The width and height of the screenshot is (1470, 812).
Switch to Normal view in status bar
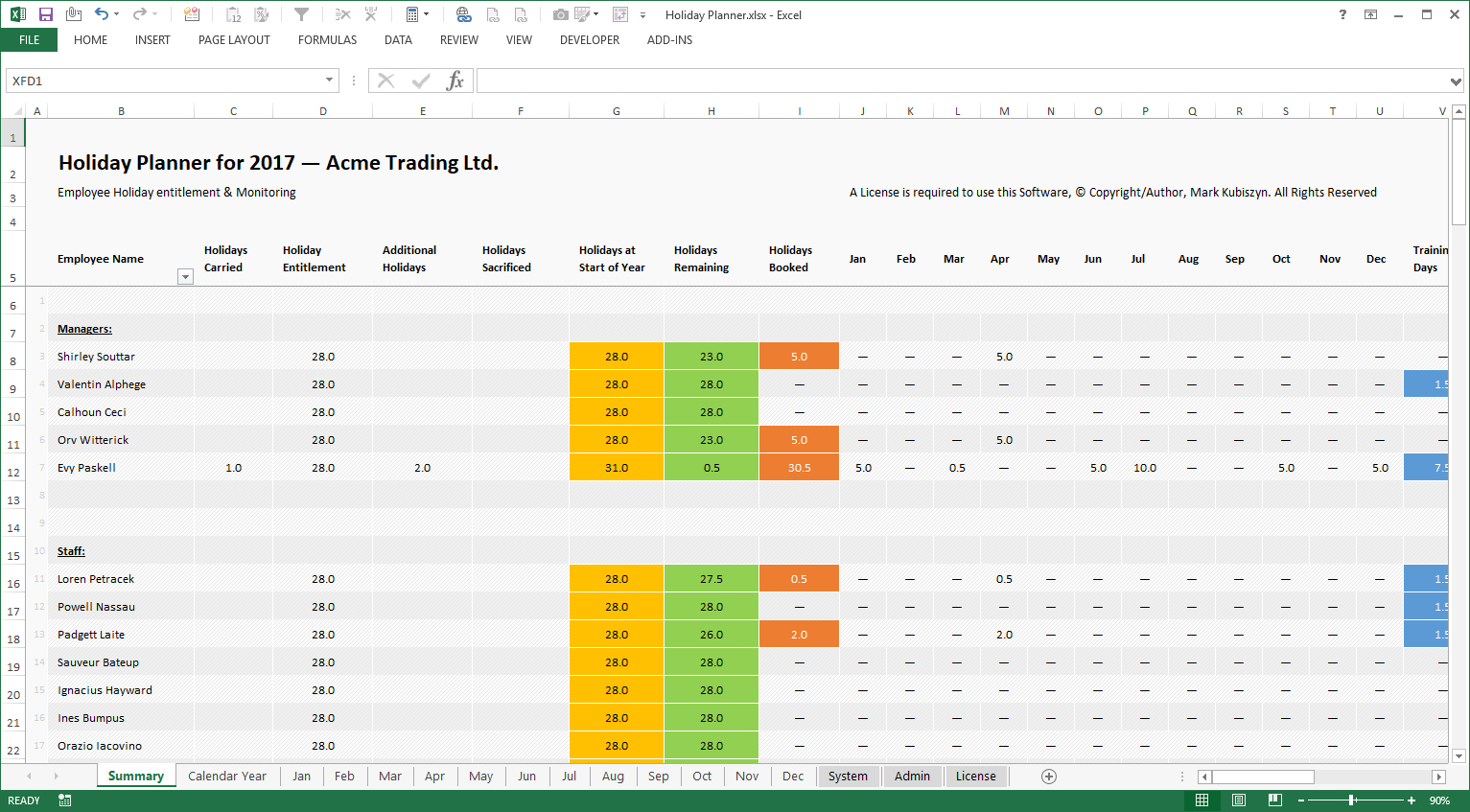coord(1202,800)
